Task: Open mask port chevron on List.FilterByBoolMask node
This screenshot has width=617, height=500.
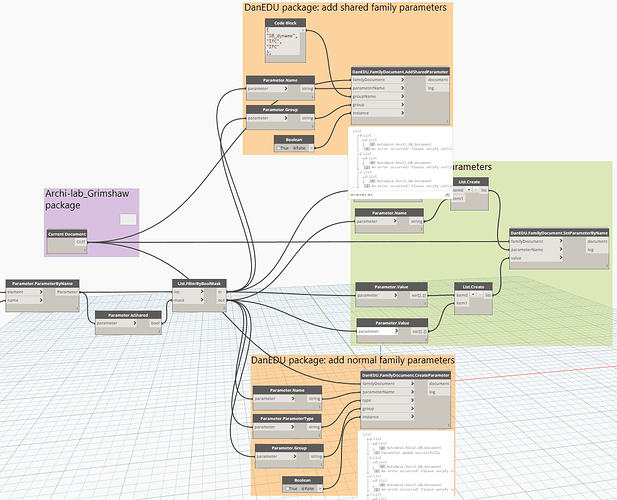Action: [202, 300]
